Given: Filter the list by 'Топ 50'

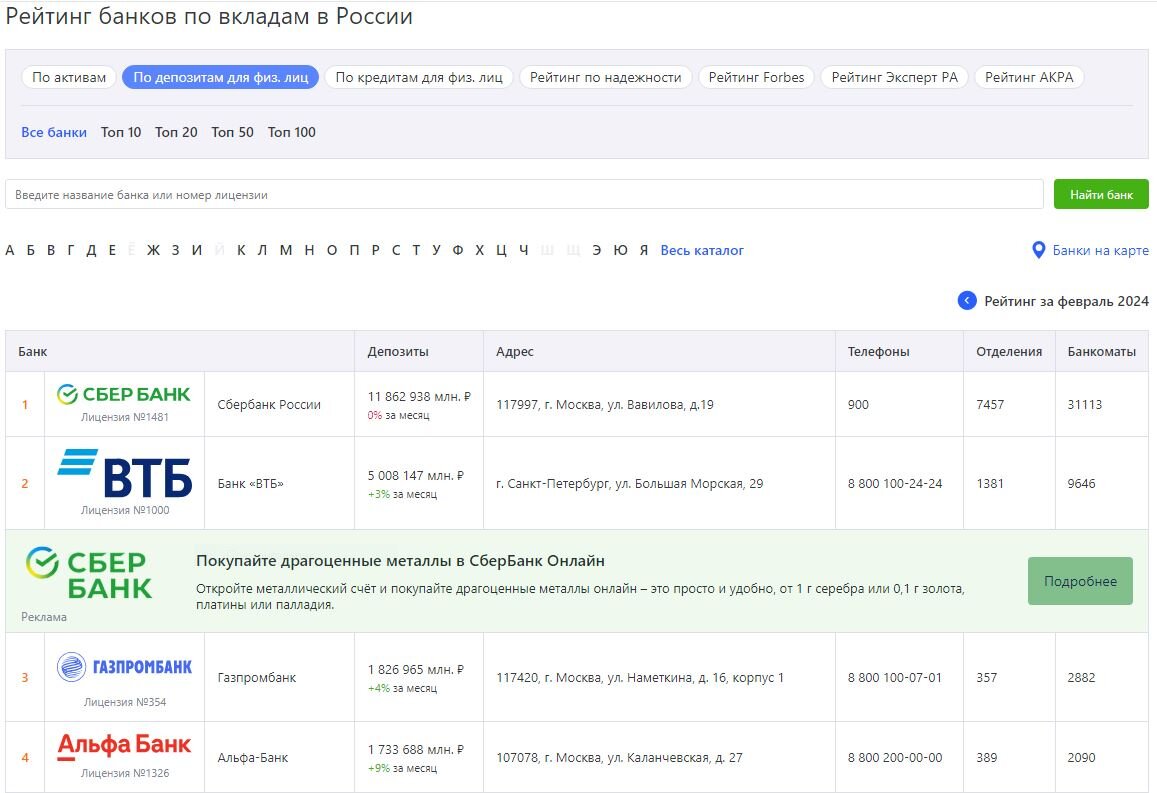Looking at the screenshot, I should coord(232,132).
